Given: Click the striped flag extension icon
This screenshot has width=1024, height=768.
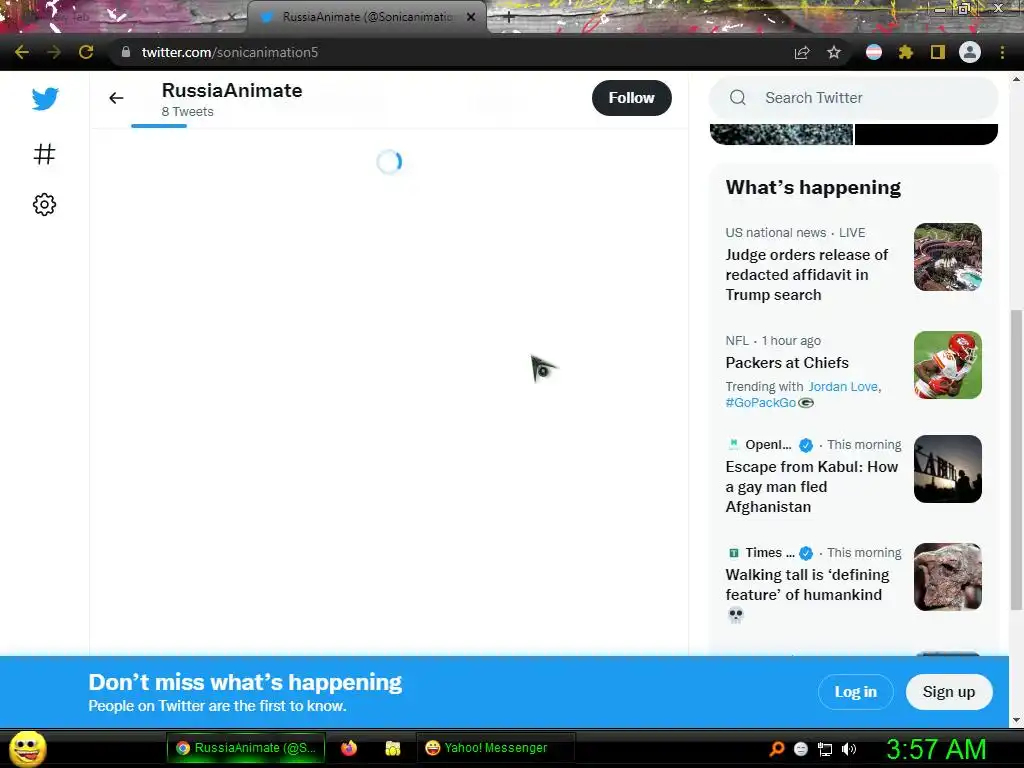Looking at the screenshot, I should click(x=874, y=52).
